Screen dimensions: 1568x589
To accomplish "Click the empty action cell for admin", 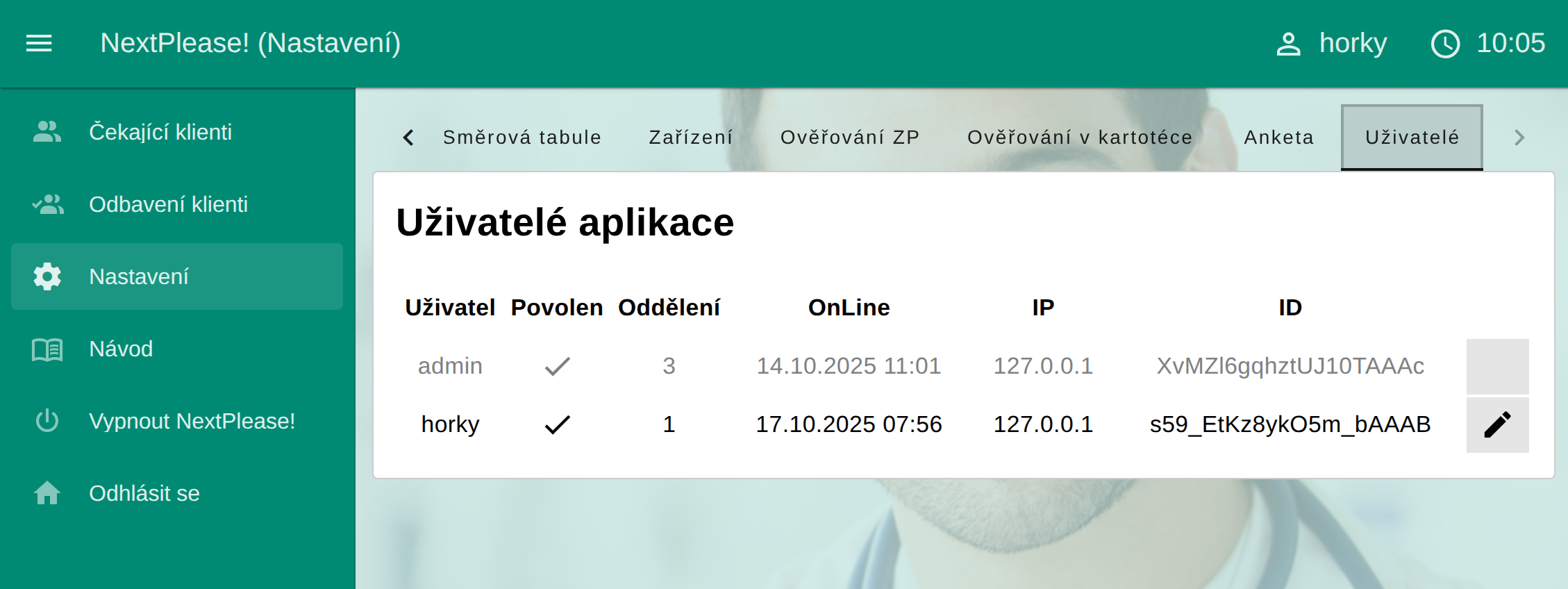I will (x=1497, y=366).
